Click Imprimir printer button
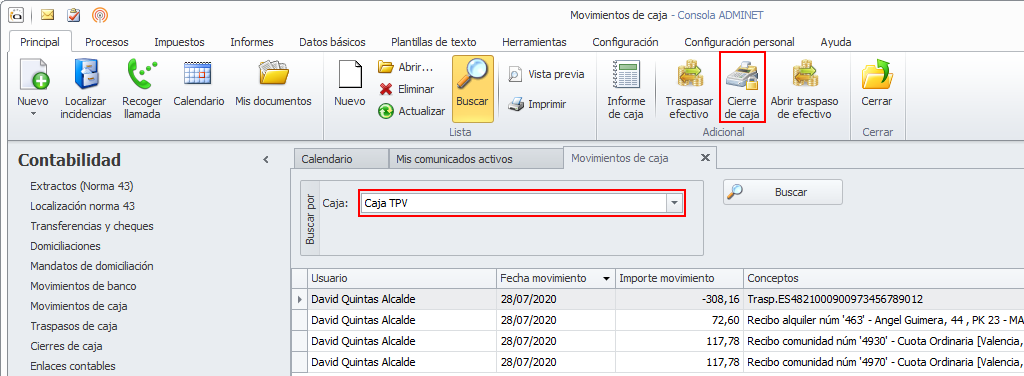Image resolution: width=1024 pixels, height=376 pixels. pyautogui.click(x=537, y=104)
